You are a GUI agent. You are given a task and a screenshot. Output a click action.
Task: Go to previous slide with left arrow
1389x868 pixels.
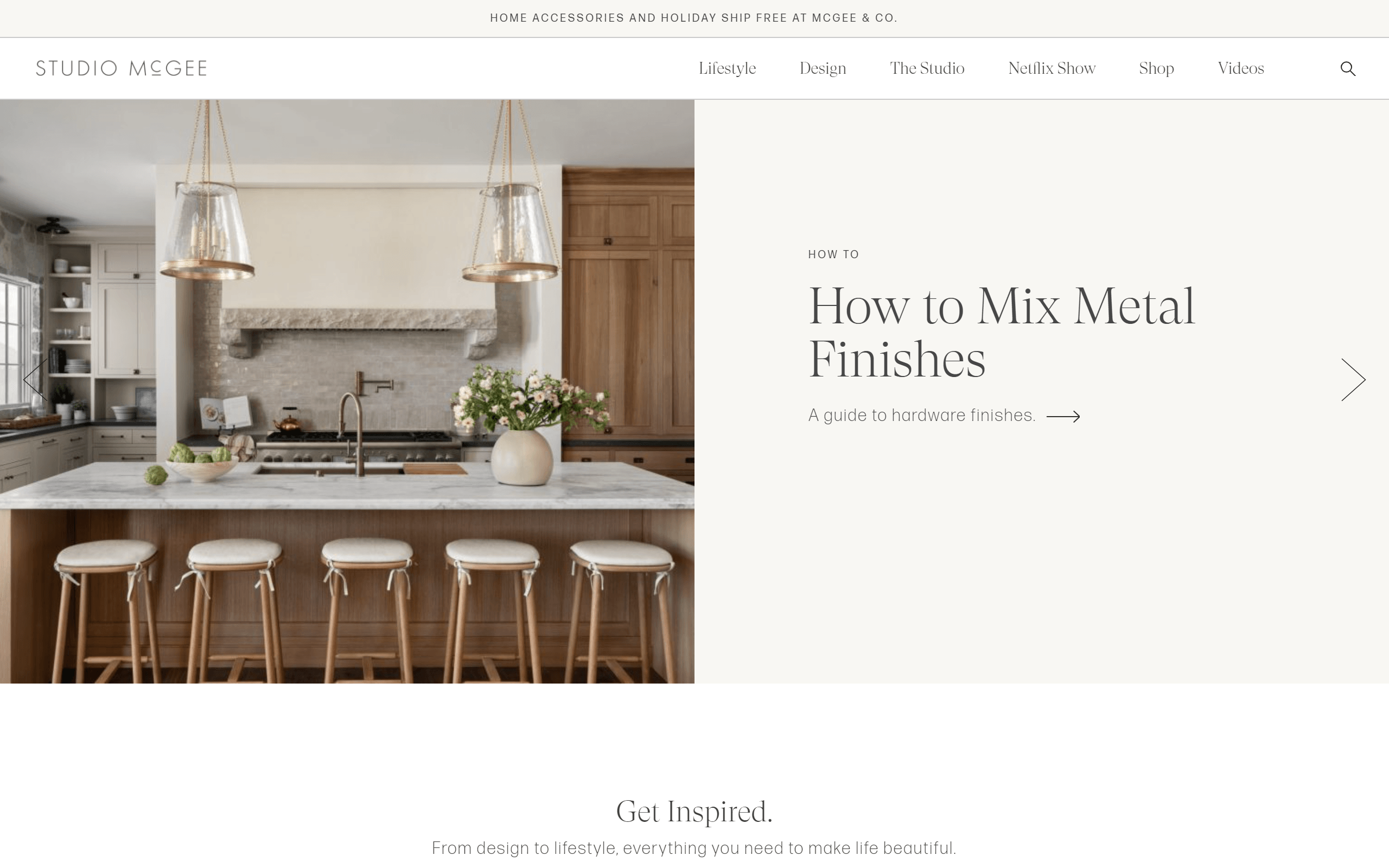pyautogui.click(x=35, y=379)
